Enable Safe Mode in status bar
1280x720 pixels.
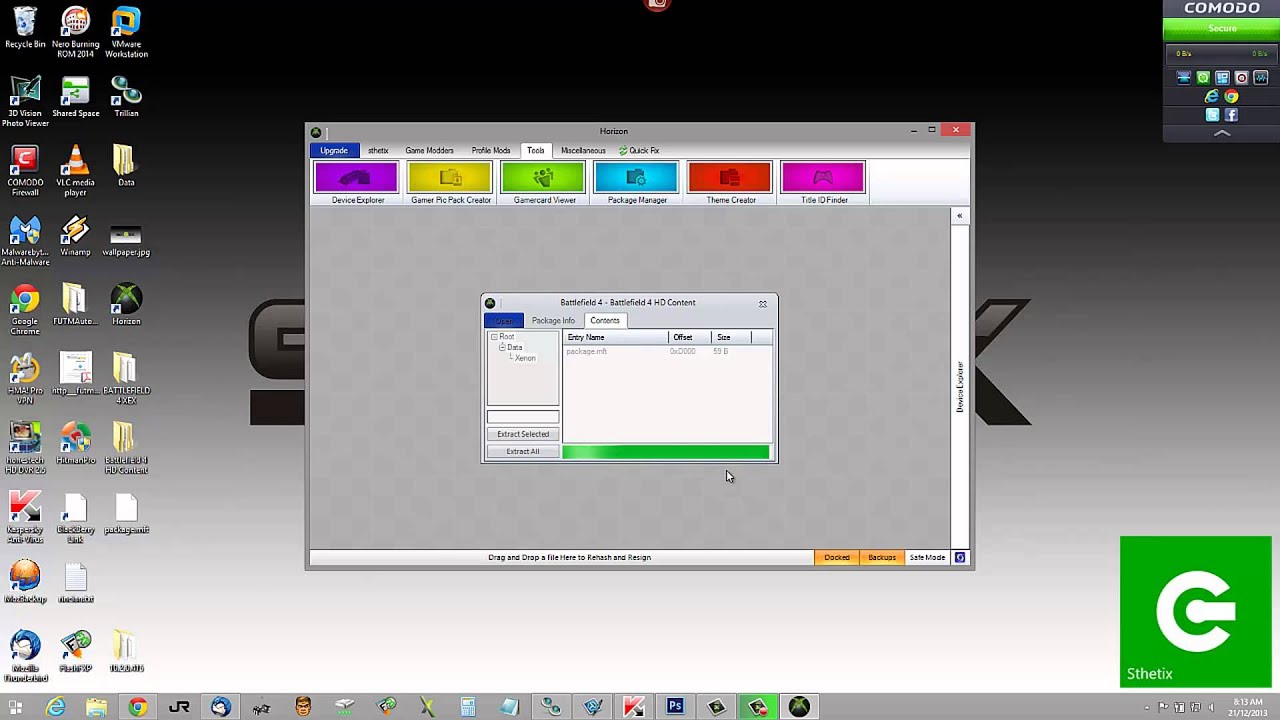[x=927, y=558]
